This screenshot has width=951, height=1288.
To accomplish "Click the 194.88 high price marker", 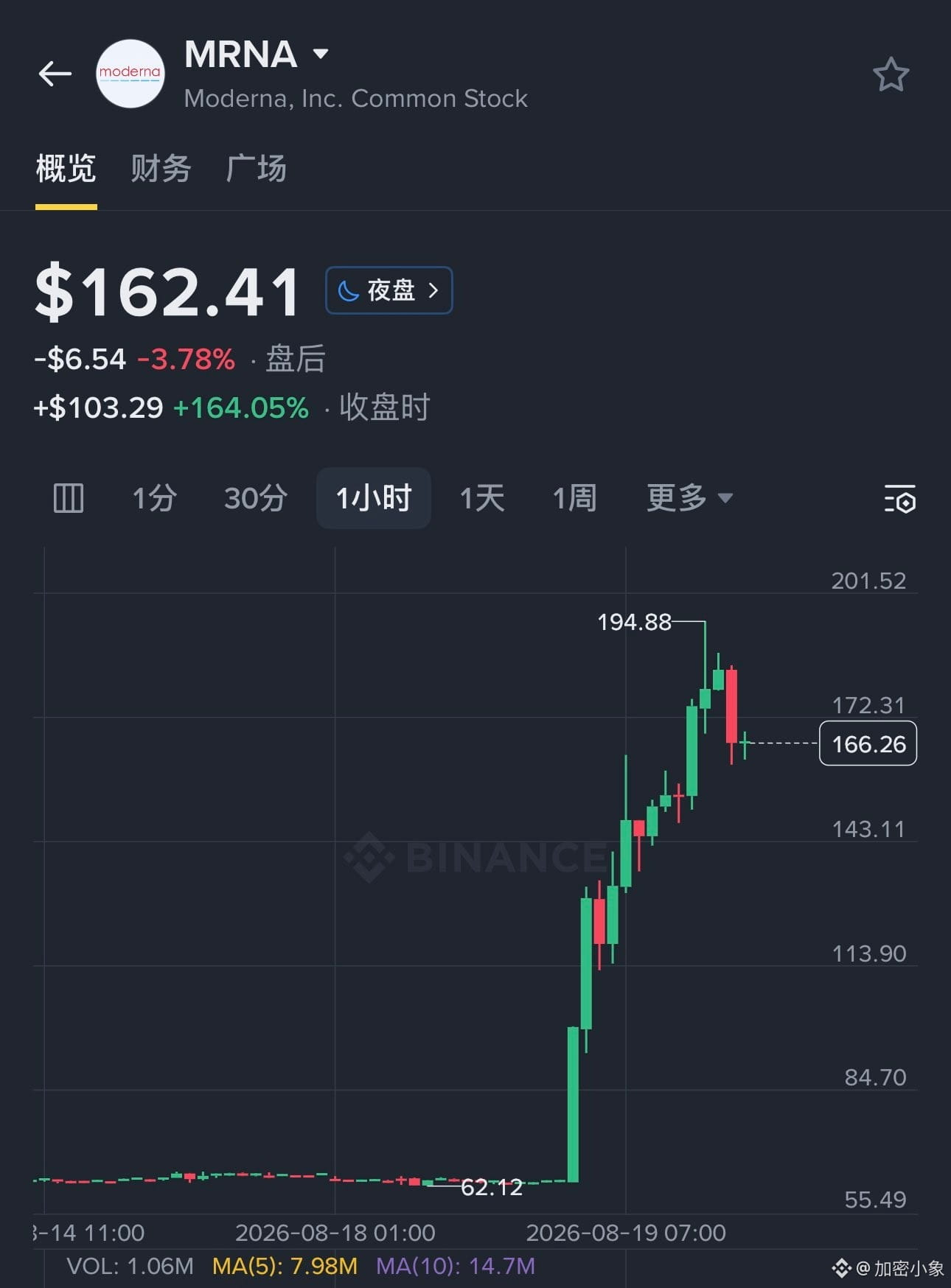I will click(634, 622).
